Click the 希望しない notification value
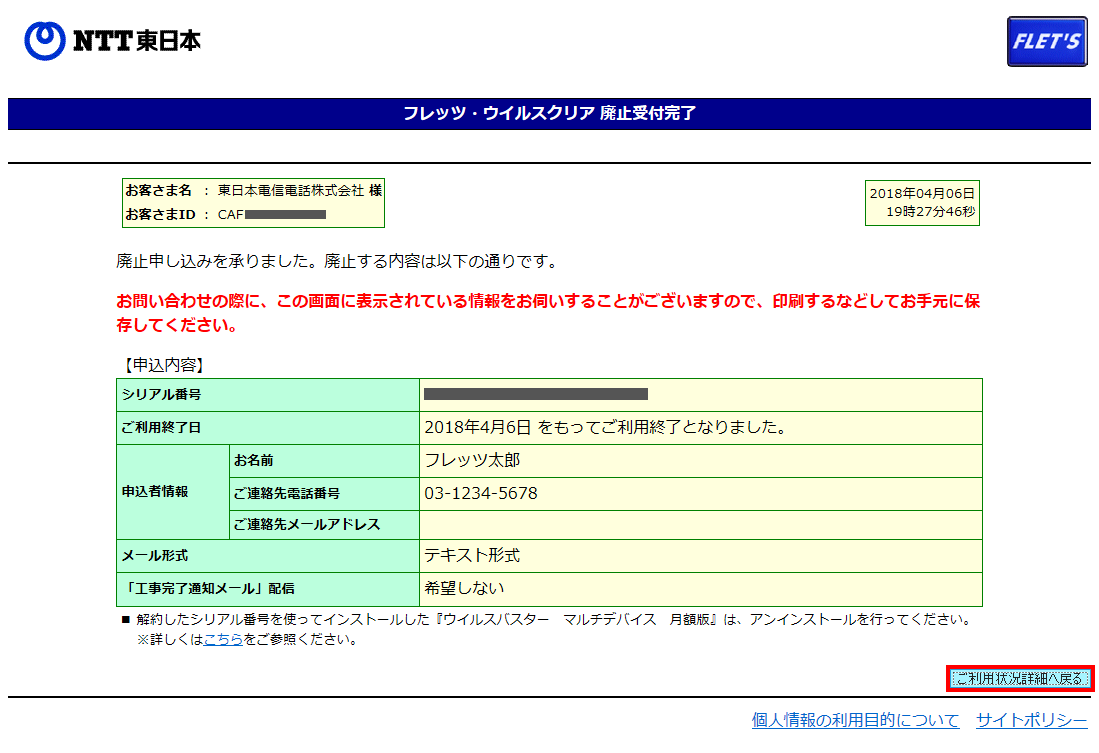 point(464,588)
